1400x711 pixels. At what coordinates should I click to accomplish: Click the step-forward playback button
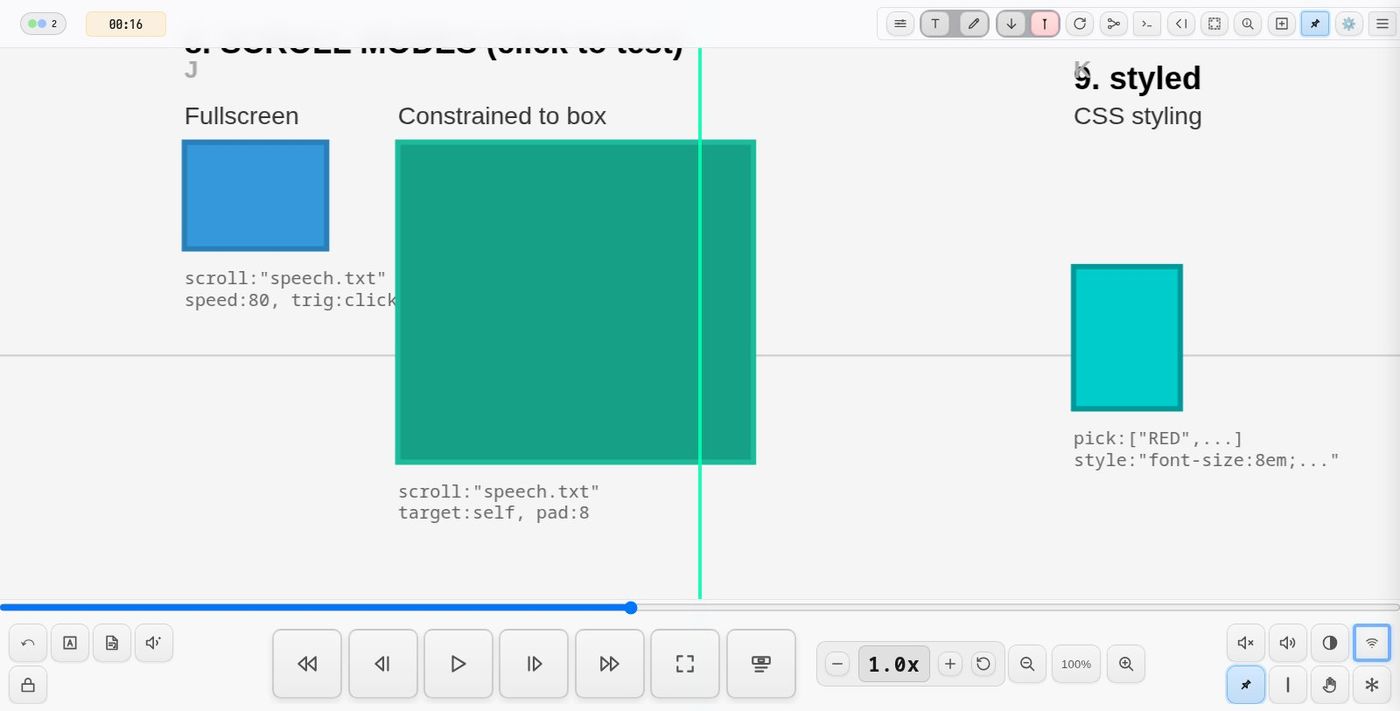[x=534, y=664]
